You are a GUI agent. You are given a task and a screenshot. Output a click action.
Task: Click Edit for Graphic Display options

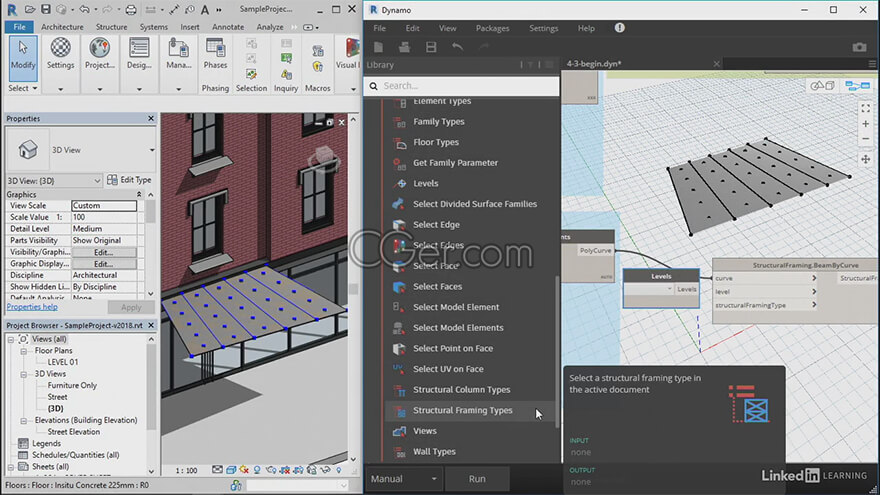click(104, 264)
